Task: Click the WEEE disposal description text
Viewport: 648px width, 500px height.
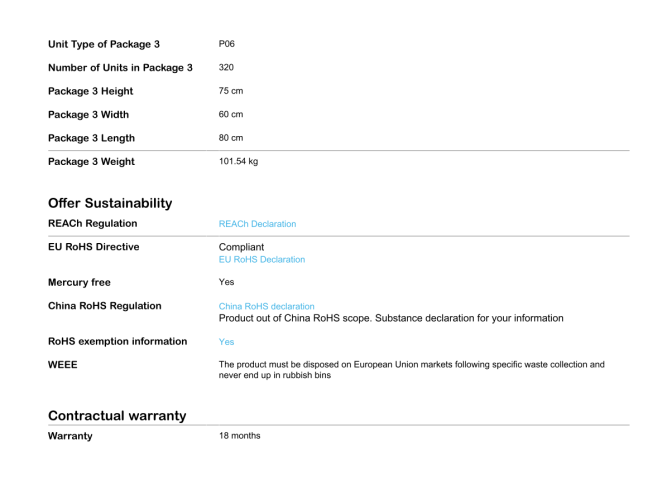Action: (x=412, y=370)
